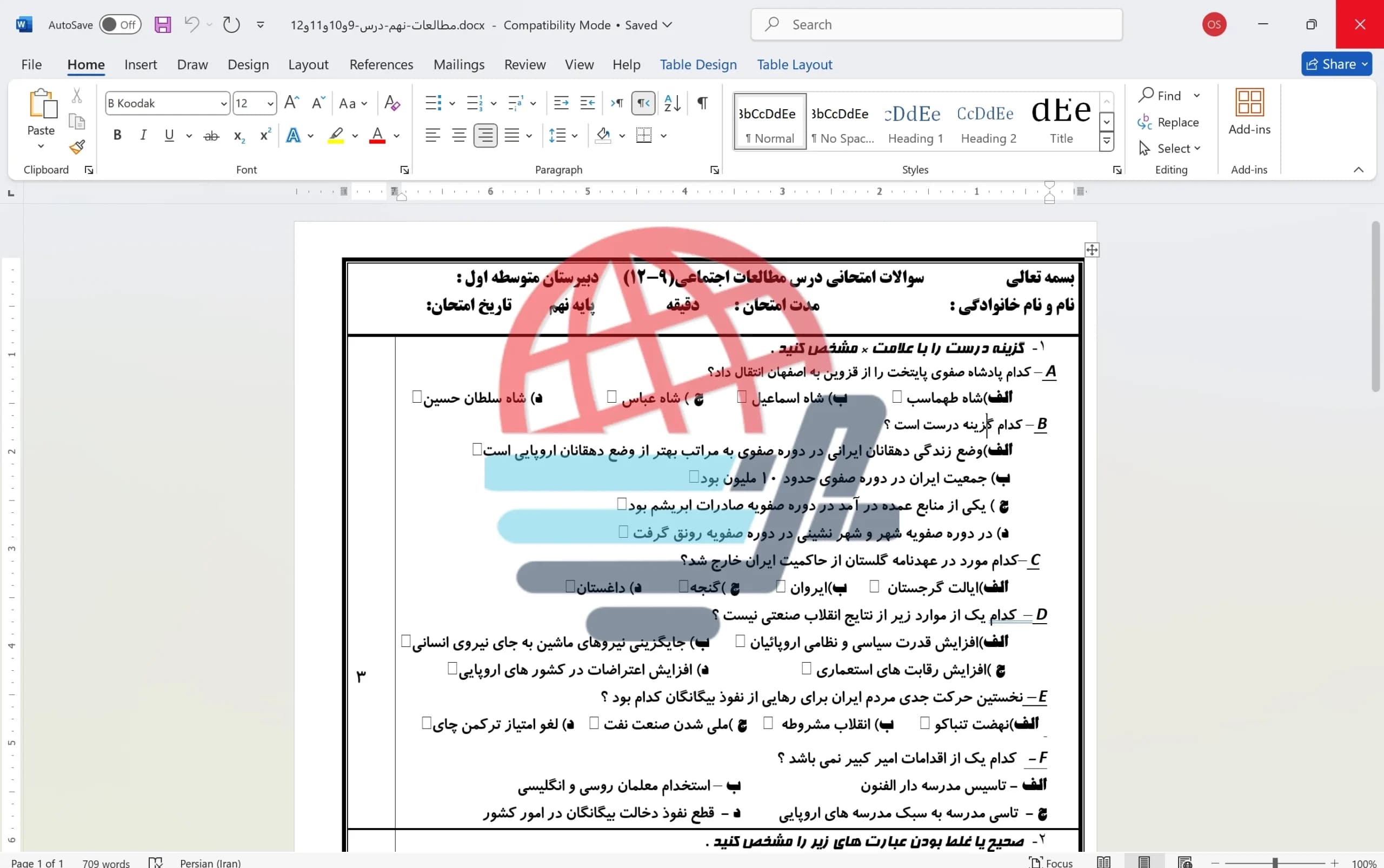Expand the Styles gallery
Image resolution: width=1384 pixels, height=868 pixels.
(1106, 142)
